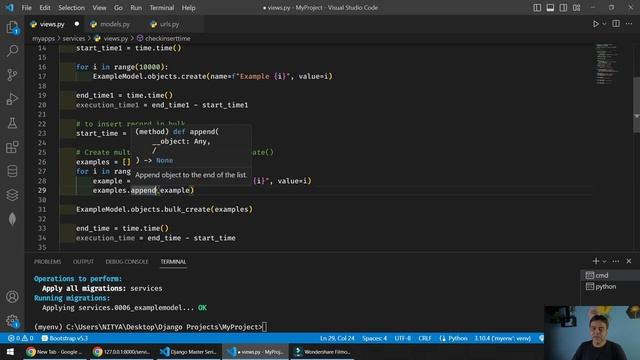Image resolution: width=640 pixels, height=360 pixels.
Task: Open the Accounts menu icon
Action: (x=12, y=297)
